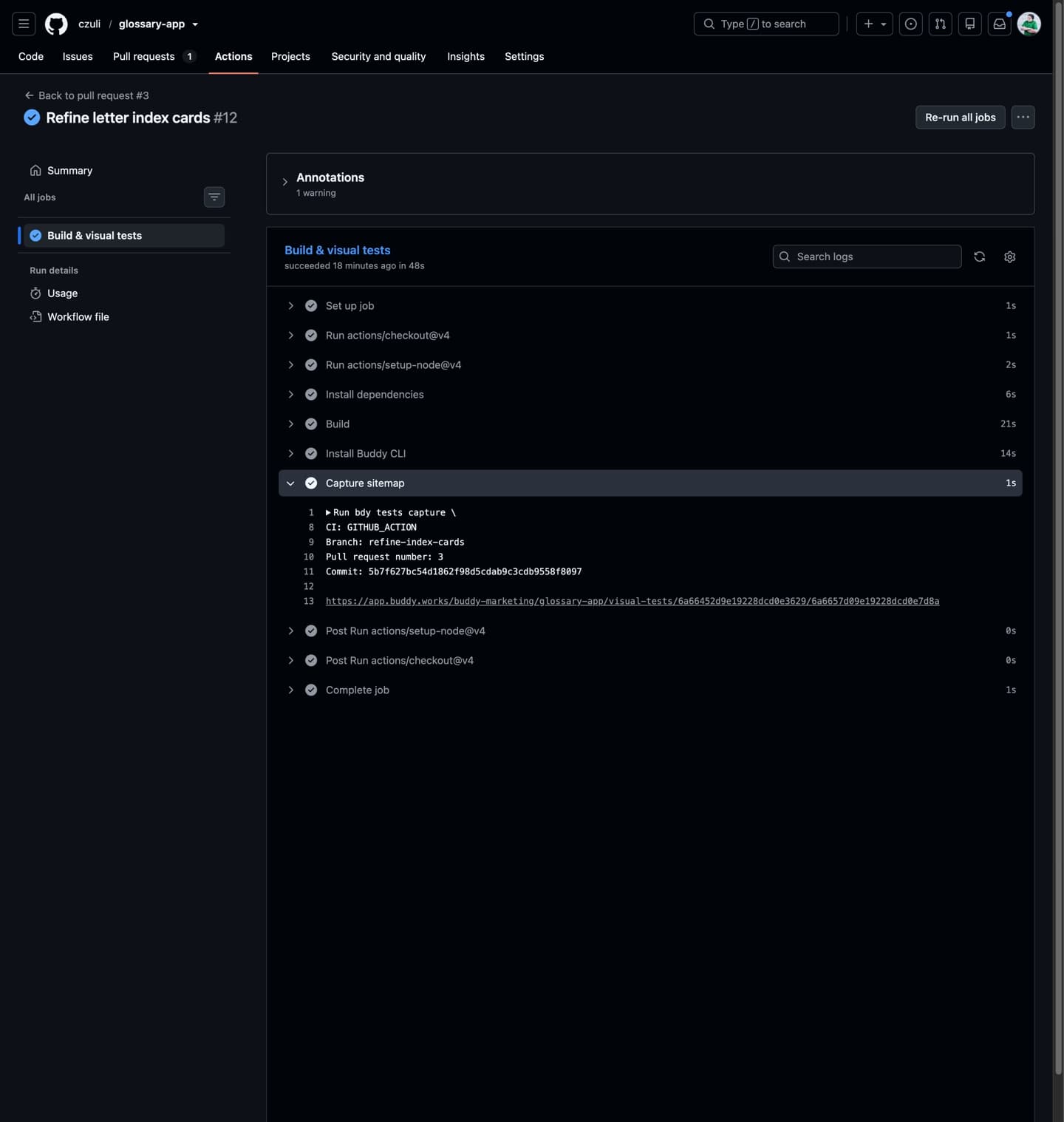Open the Insights tab
Image resolution: width=1064 pixels, height=1122 pixels.
[465, 56]
